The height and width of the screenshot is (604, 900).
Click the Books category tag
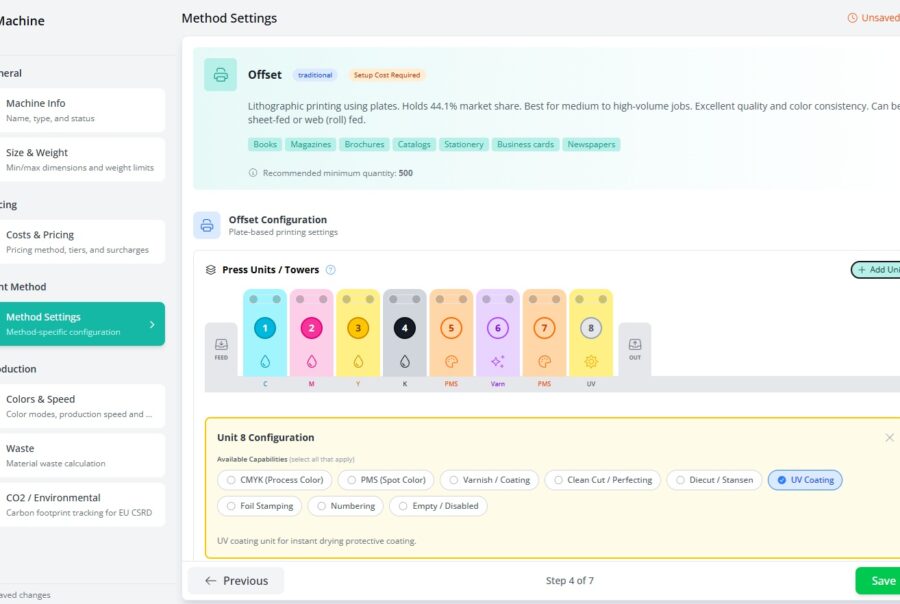click(264, 144)
